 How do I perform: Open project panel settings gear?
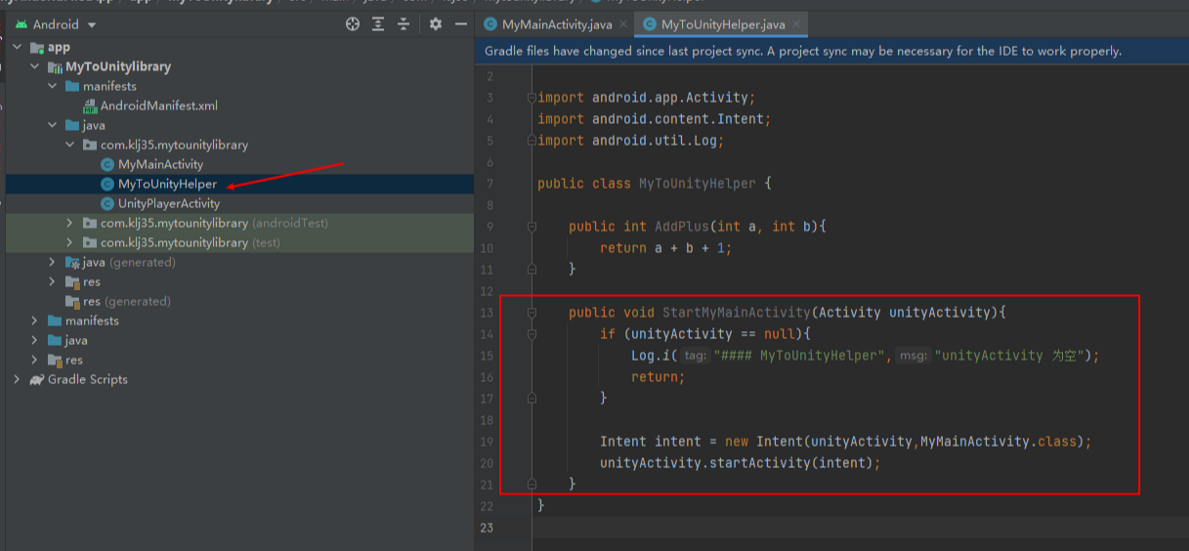pyautogui.click(x=435, y=24)
